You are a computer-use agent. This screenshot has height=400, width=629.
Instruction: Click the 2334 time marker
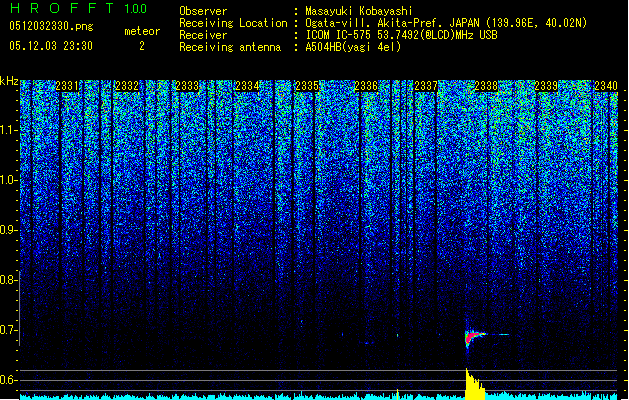[x=247, y=86]
